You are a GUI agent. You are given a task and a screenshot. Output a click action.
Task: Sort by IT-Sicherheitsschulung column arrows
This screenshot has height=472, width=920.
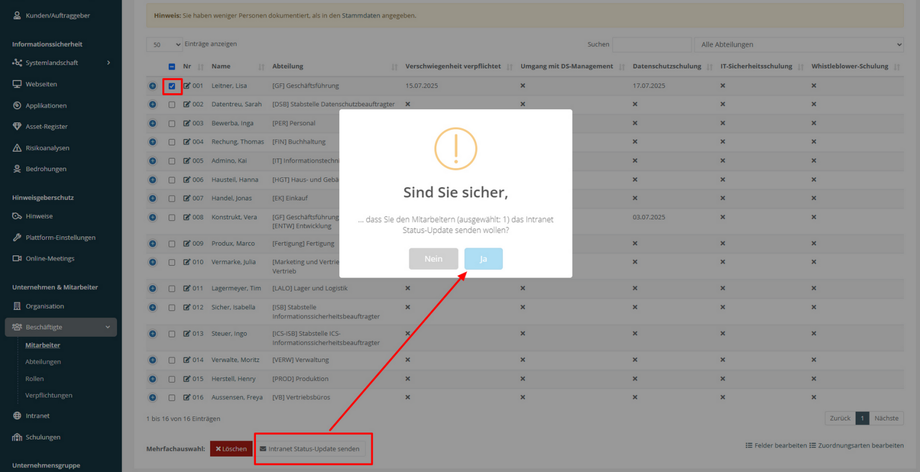801,67
